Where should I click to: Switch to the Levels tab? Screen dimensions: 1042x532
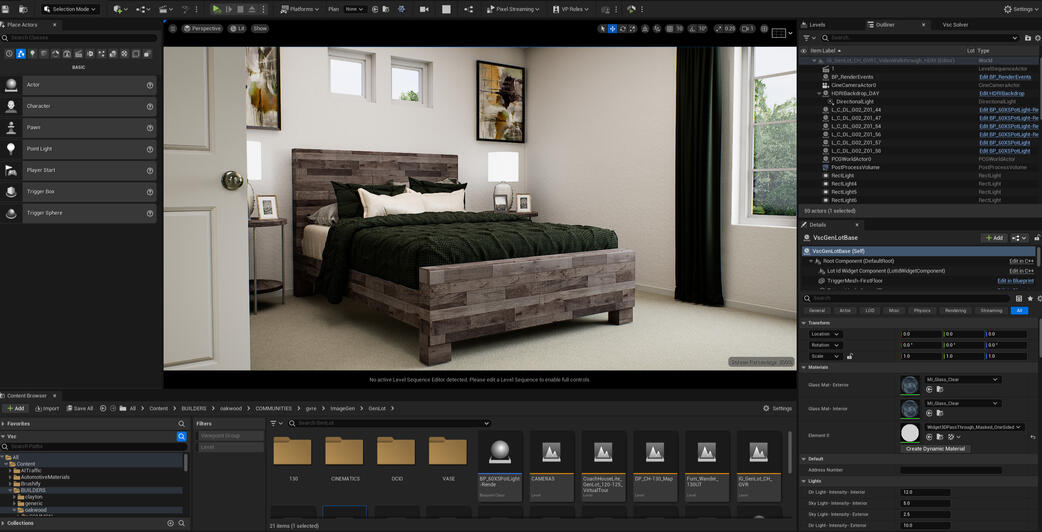(817, 24)
